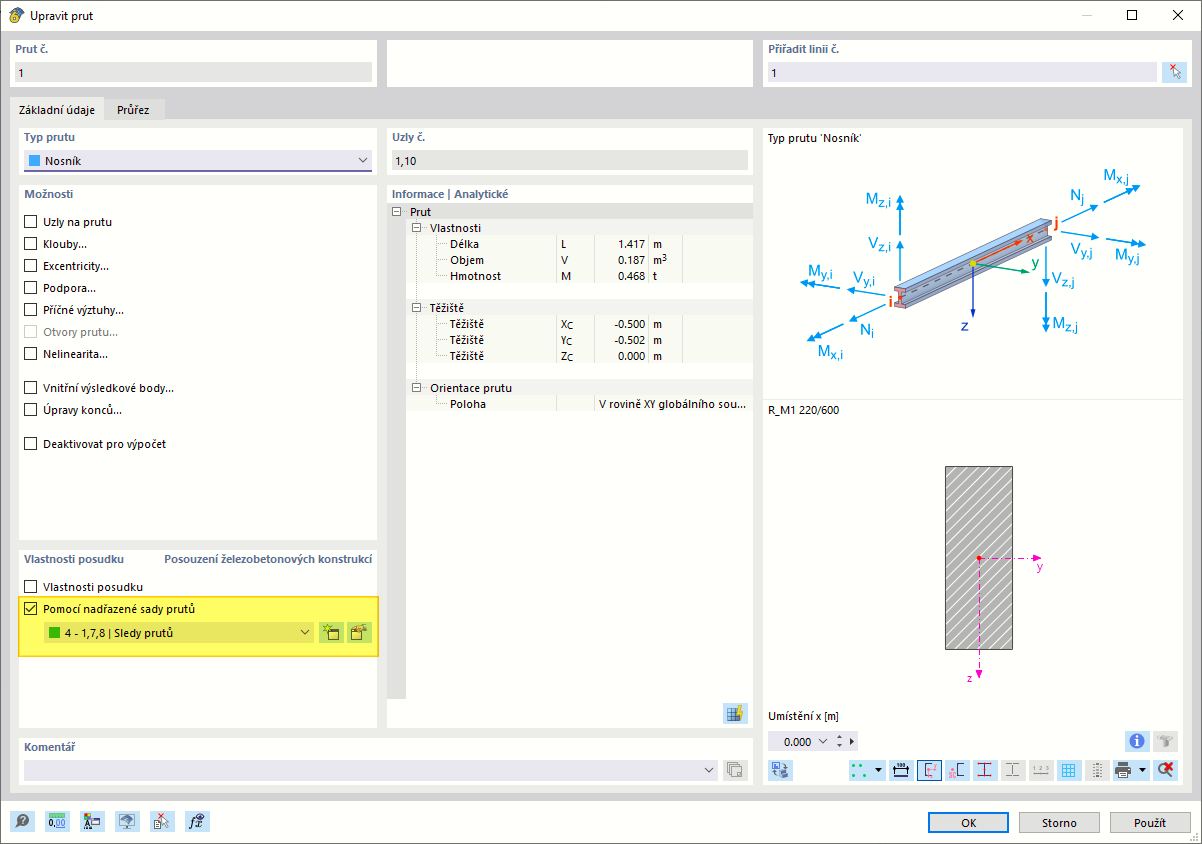The height and width of the screenshot is (844, 1202).
Task: Click grey I-section icon
Action: click(1013, 770)
